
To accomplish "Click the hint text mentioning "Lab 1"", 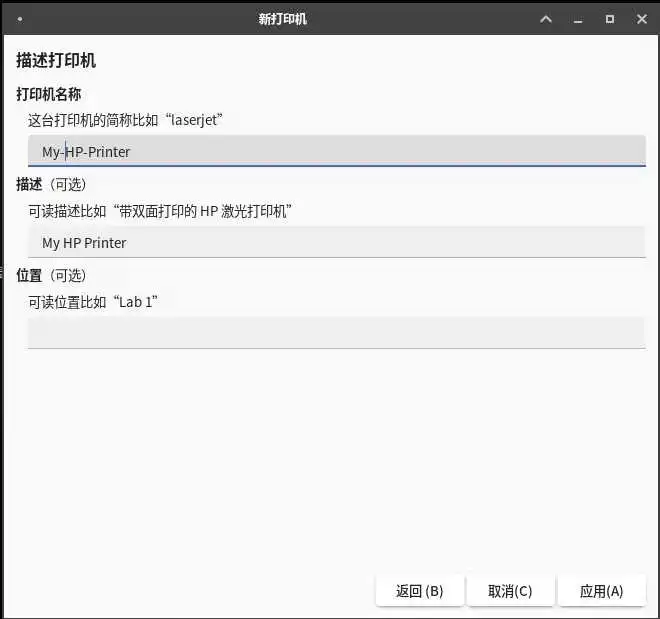I will tap(93, 302).
